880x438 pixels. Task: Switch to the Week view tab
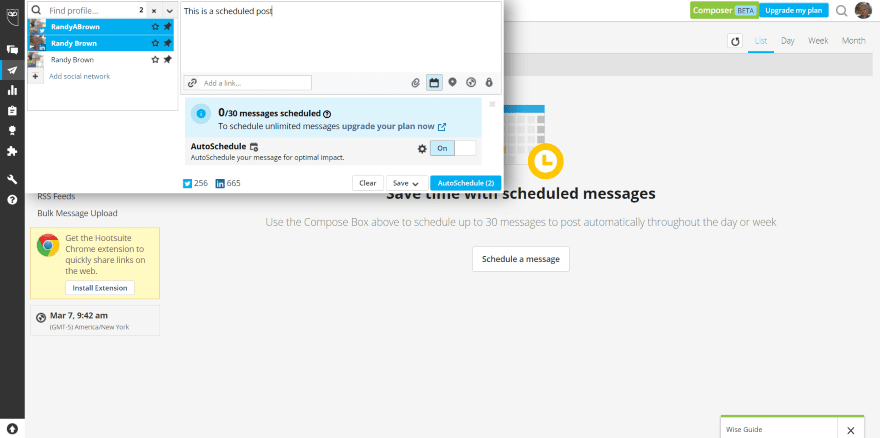(x=818, y=41)
